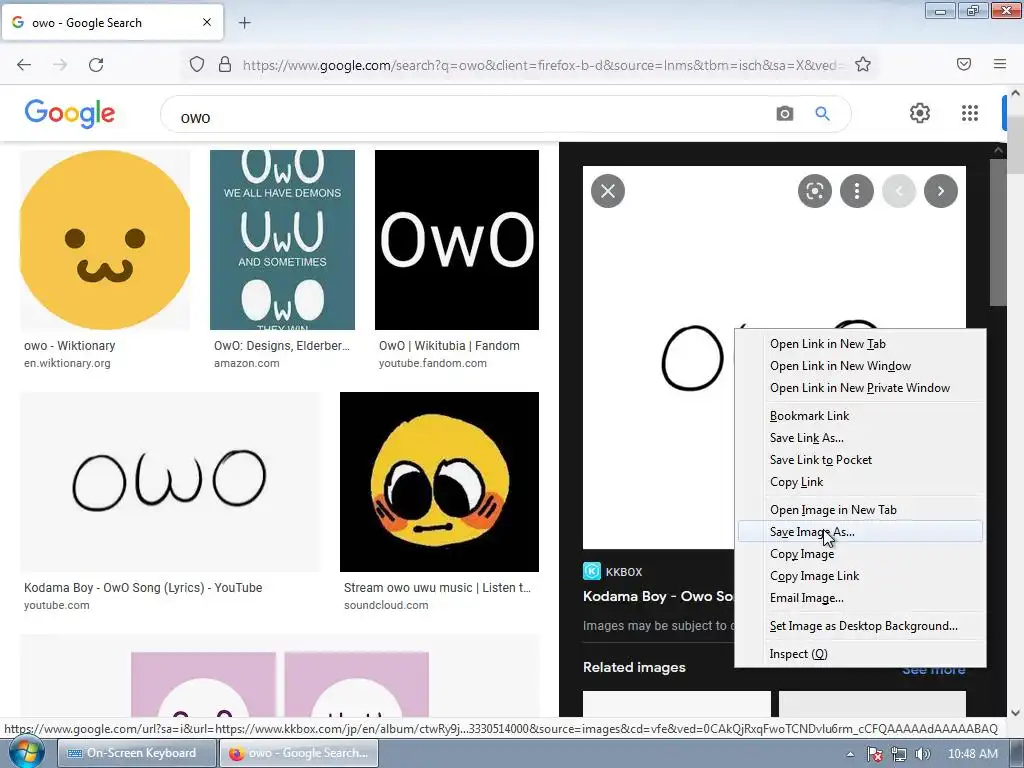Viewport: 1024px width, 768px height.
Task: Click the KKBOX source link in preview
Action: tap(624, 572)
